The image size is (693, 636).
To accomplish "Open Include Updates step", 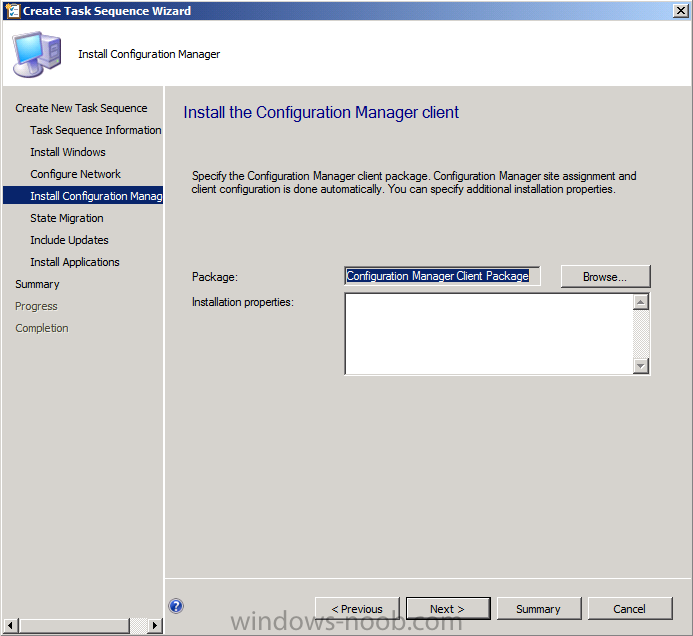I will (69, 240).
